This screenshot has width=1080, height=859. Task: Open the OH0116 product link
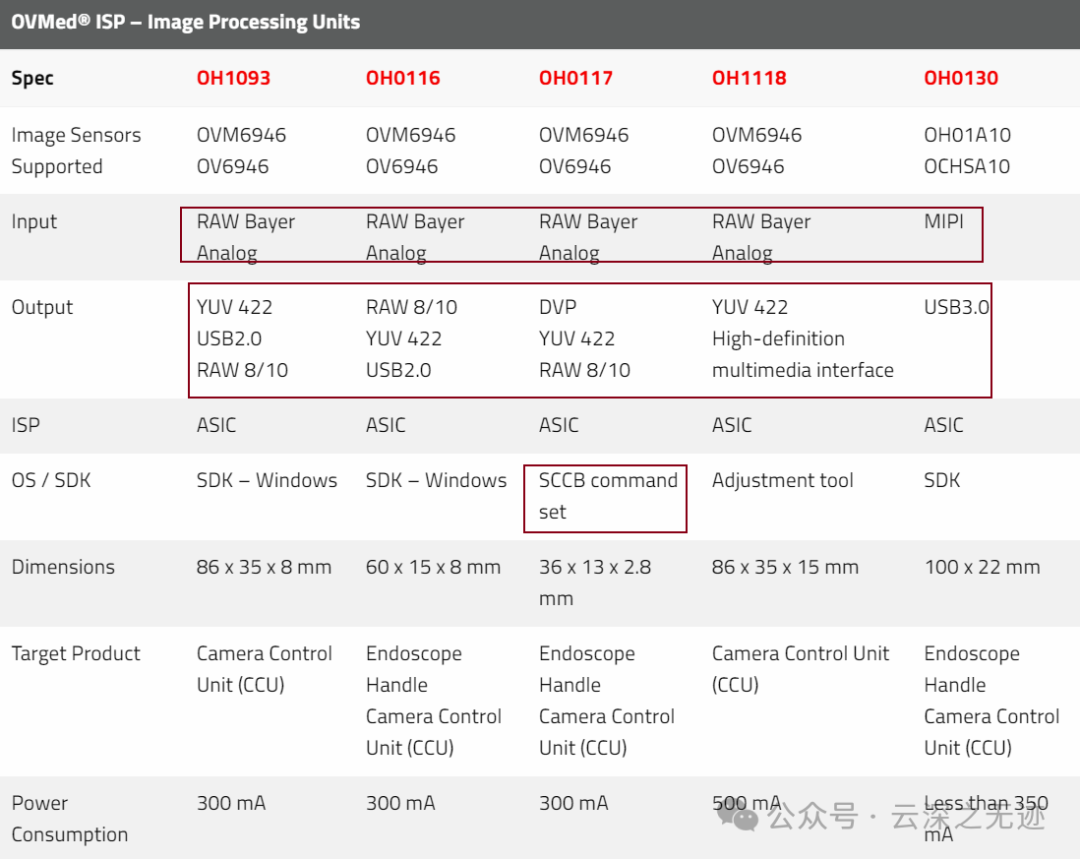pyautogui.click(x=403, y=78)
